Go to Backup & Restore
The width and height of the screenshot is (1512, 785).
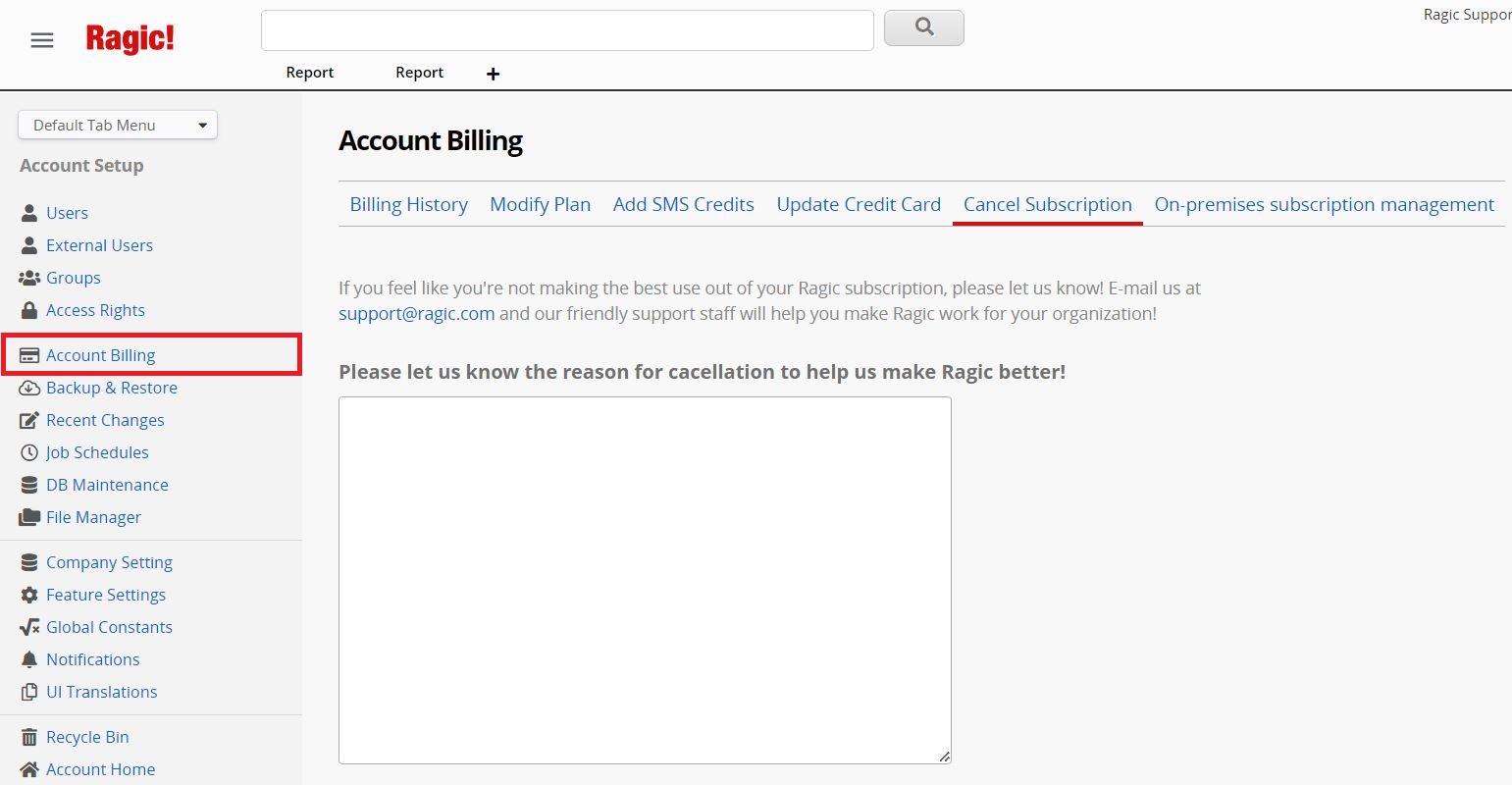point(112,388)
